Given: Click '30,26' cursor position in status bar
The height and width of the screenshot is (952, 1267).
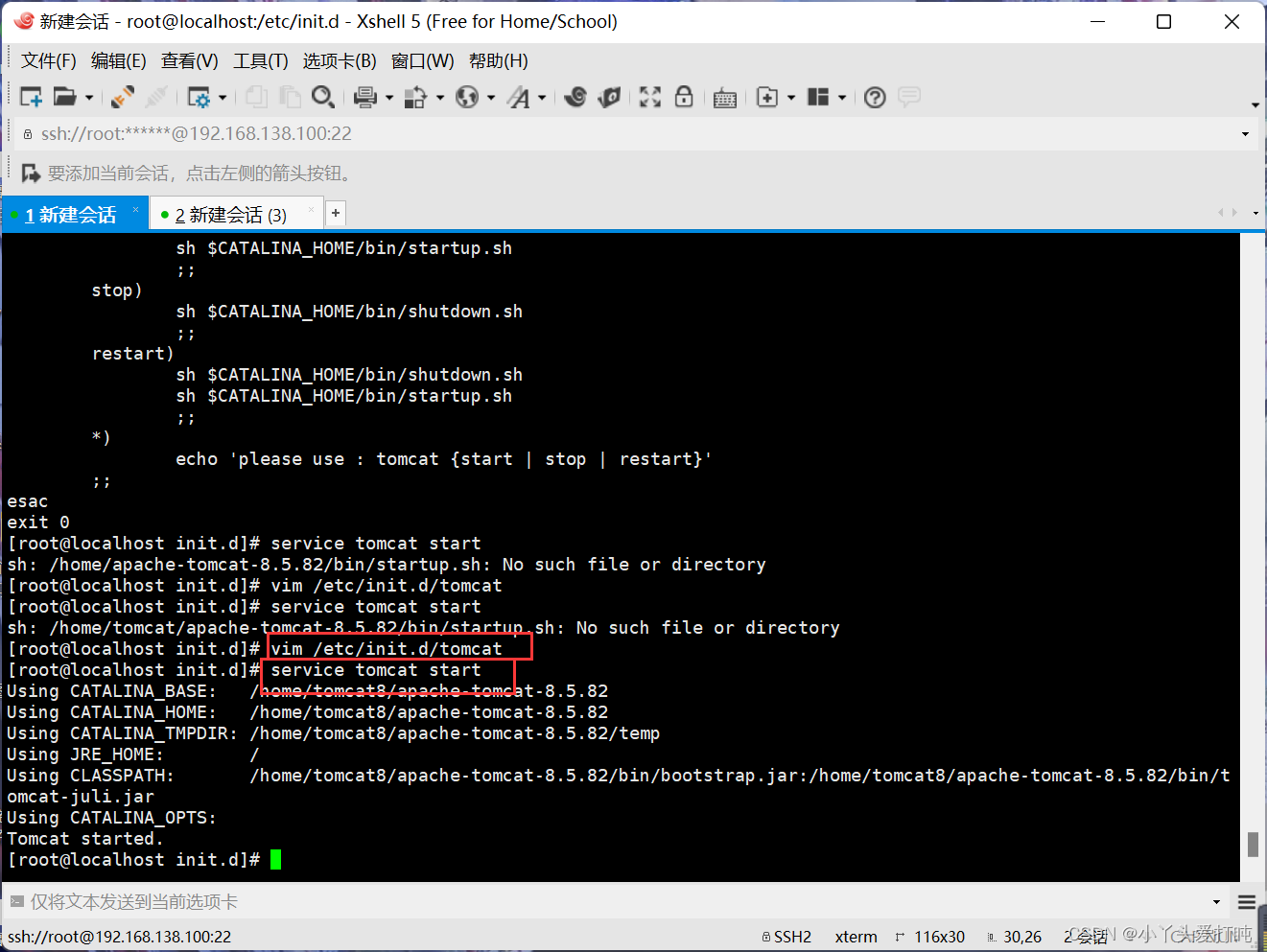Looking at the screenshot, I should point(1022,937).
